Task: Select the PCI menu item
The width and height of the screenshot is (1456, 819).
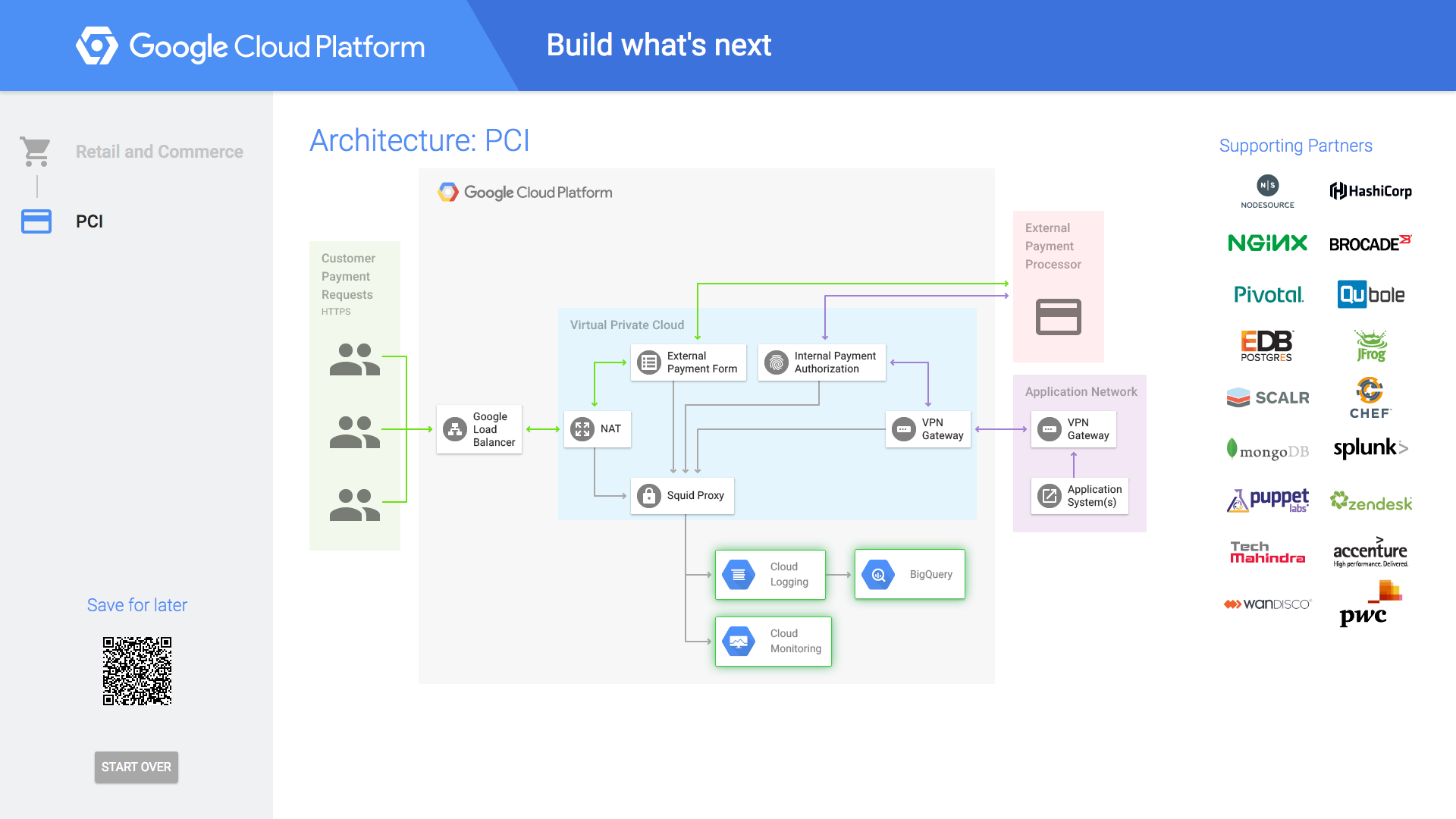Action: pyautogui.click(x=89, y=221)
